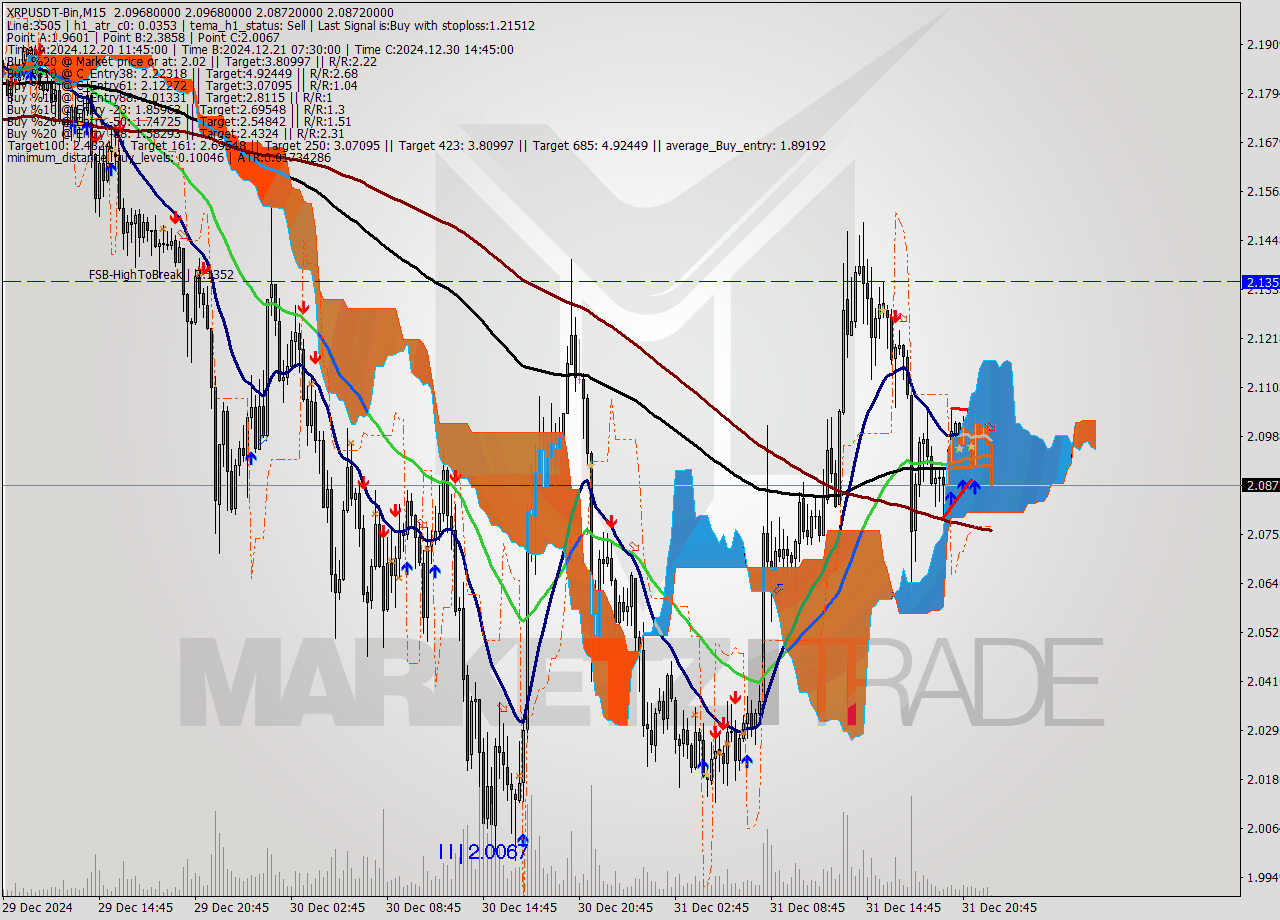Click the 2.064 price axis label
The width and height of the screenshot is (1280, 920).
click(x=1262, y=583)
